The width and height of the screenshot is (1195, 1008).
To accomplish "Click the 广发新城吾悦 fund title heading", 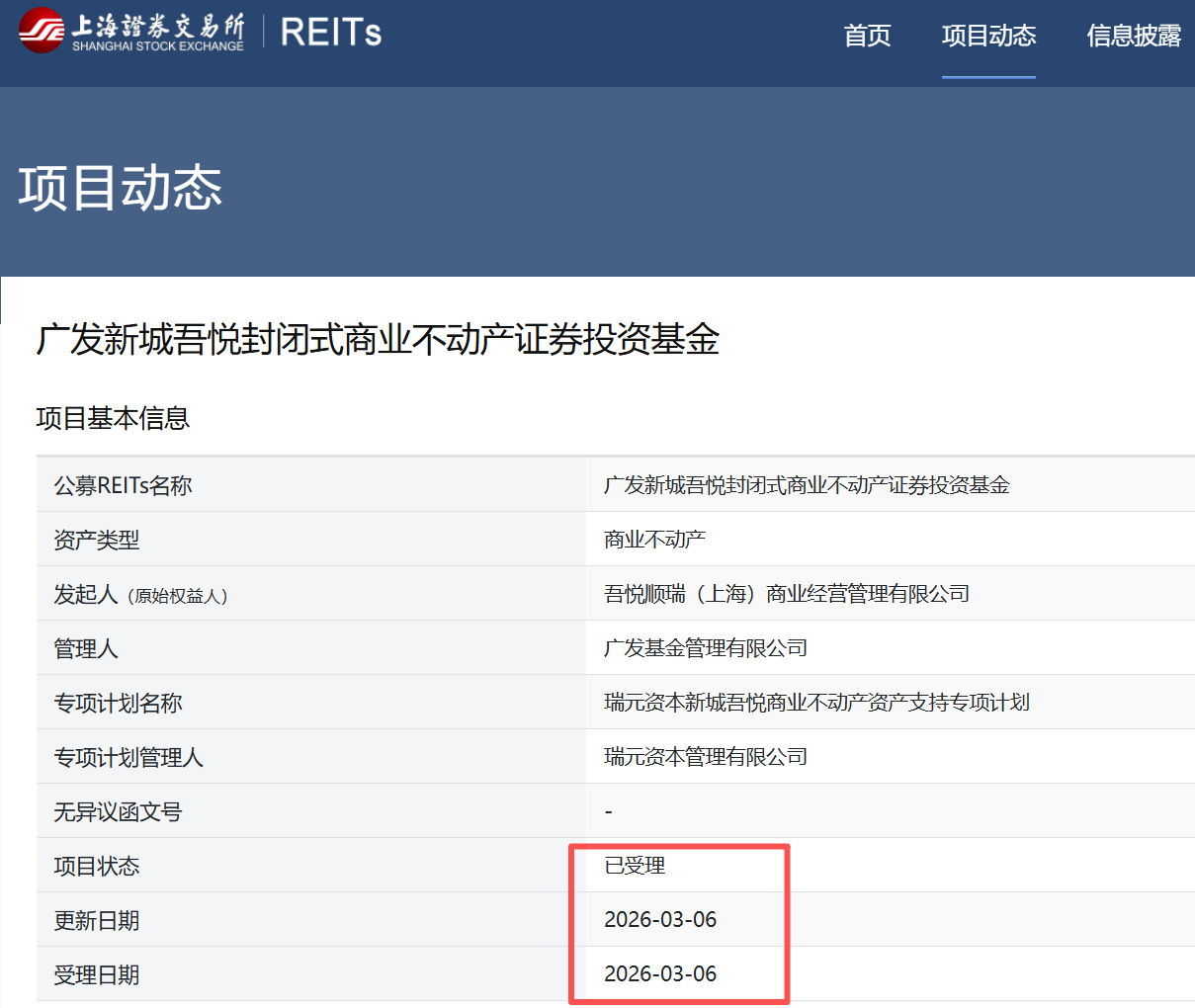I will click(378, 340).
